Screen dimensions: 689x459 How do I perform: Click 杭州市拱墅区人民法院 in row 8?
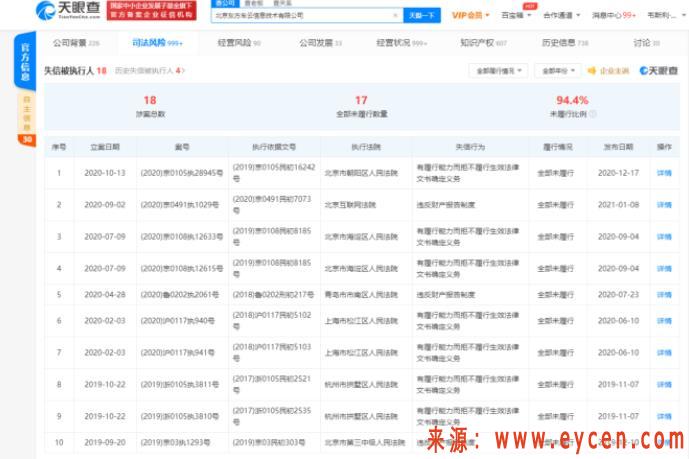361,384
